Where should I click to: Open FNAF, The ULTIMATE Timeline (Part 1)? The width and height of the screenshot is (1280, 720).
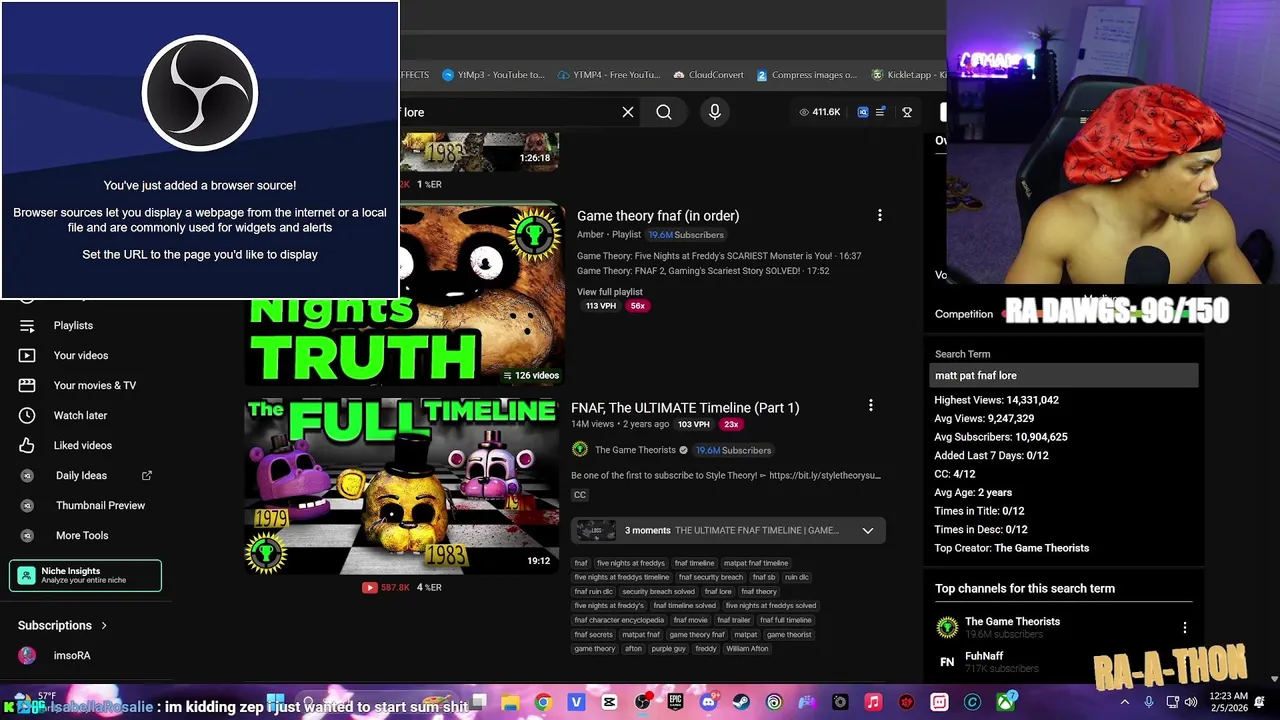pyautogui.click(x=685, y=408)
